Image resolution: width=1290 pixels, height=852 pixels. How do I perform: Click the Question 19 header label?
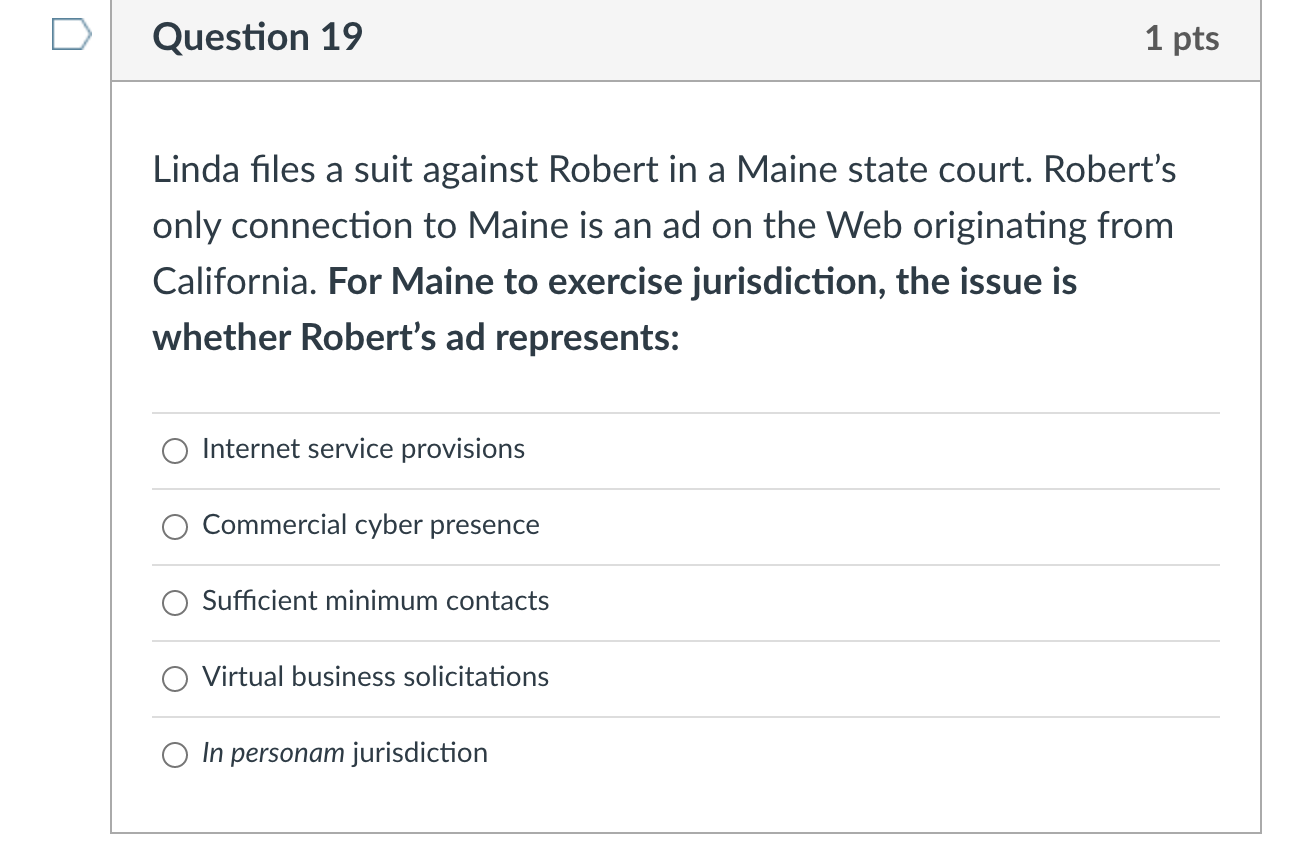tap(256, 38)
